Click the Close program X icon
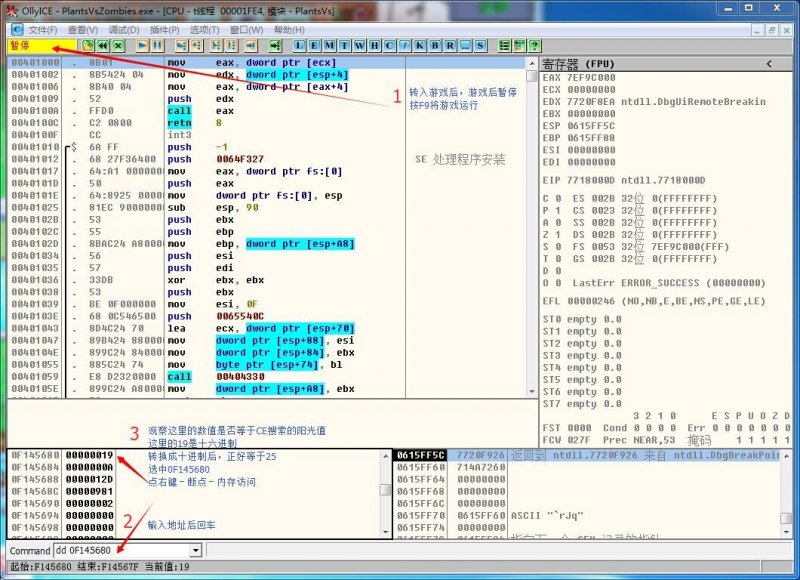This screenshot has width=800, height=580. [x=118, y=46]
